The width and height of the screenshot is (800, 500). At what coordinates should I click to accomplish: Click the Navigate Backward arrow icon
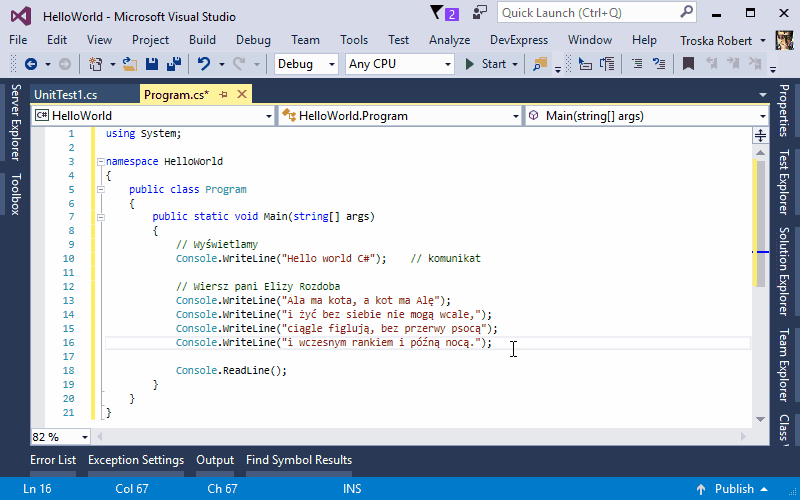pos(31,64)
